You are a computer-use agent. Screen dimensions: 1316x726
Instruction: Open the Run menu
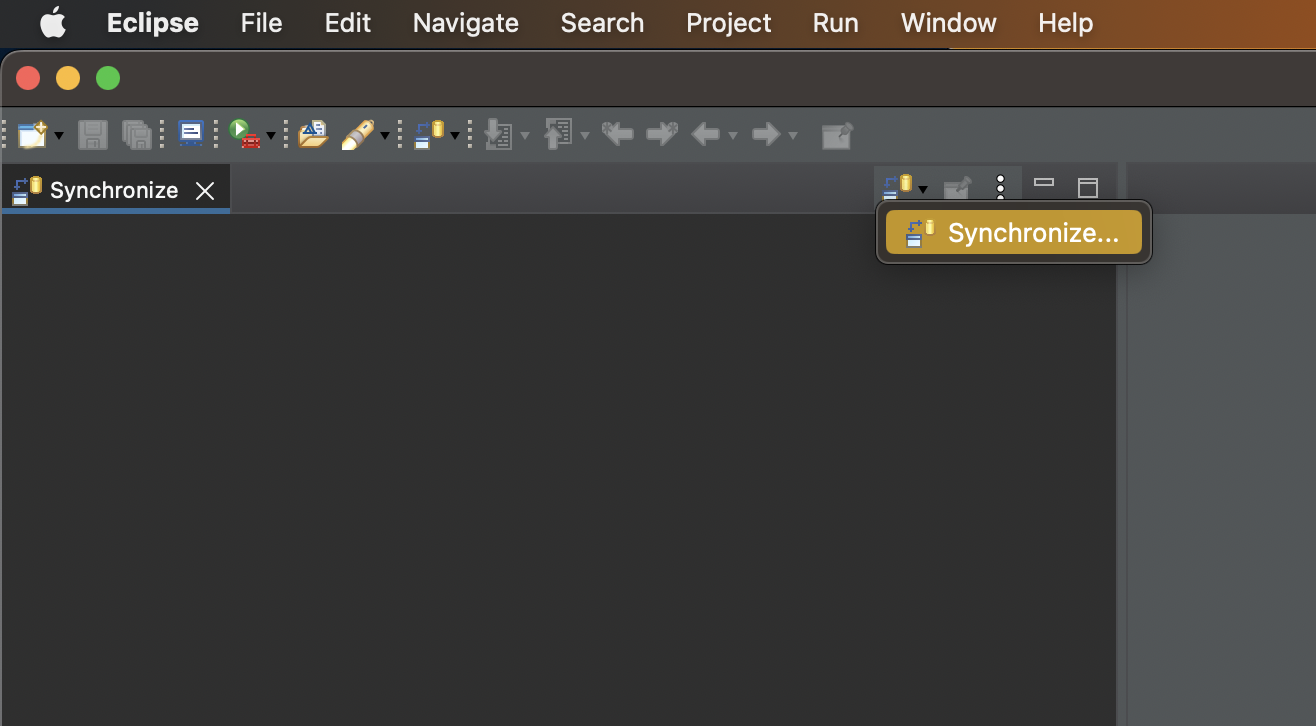pyautogui.click(x=836, y=23)
